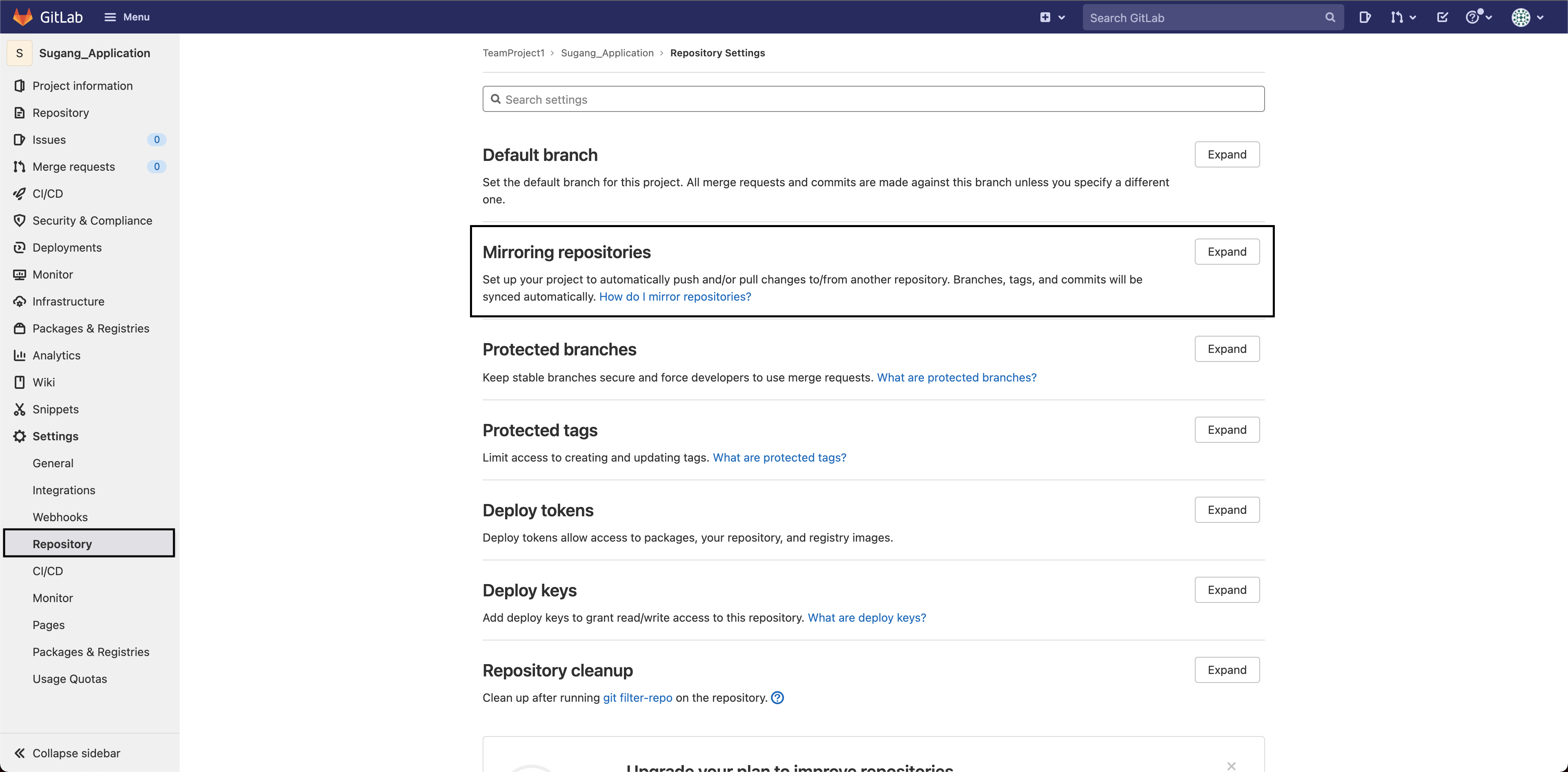Open the To-Do list icon
The width and height of the screenshot is (1568, 772).
point(1442,17)
